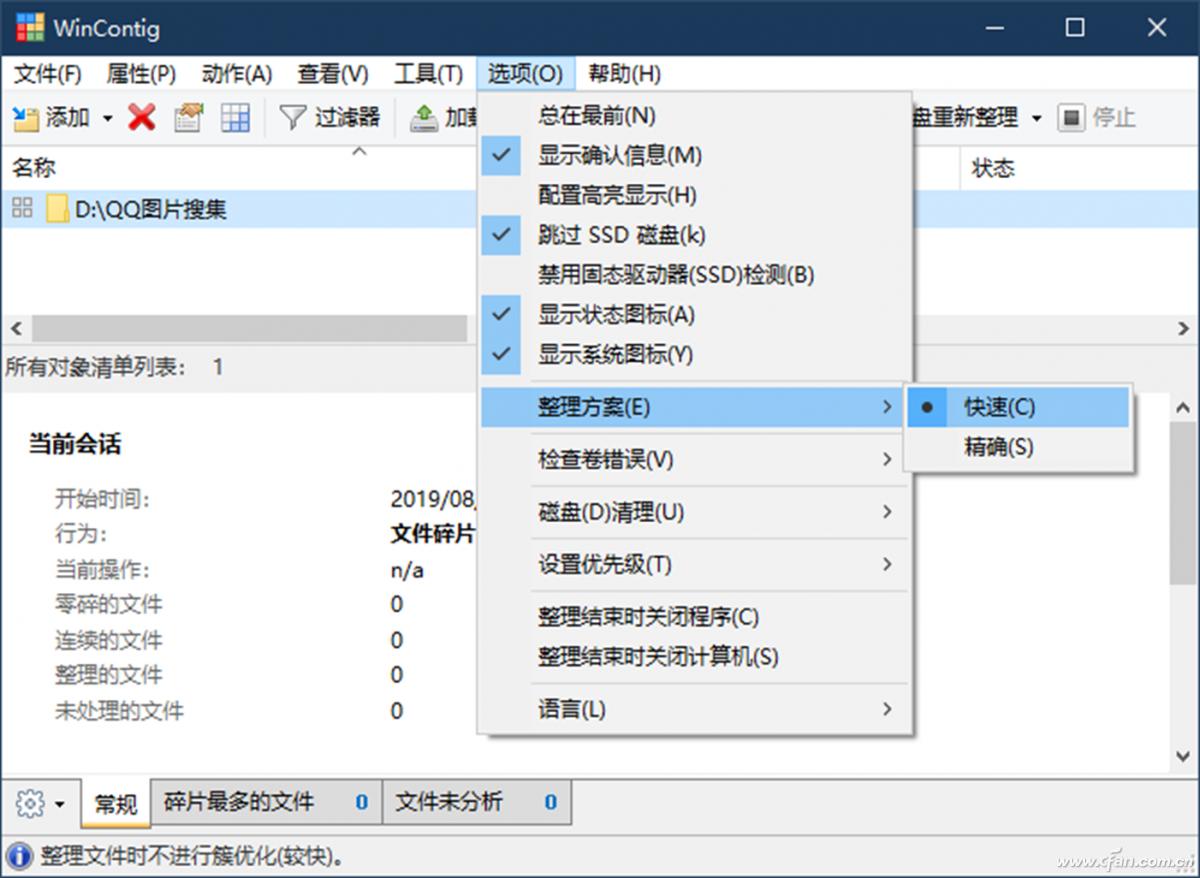The width and height of the screenshot is (1200, 878).
Task: Maximize the WinContig window
Action: [1075, 27]
